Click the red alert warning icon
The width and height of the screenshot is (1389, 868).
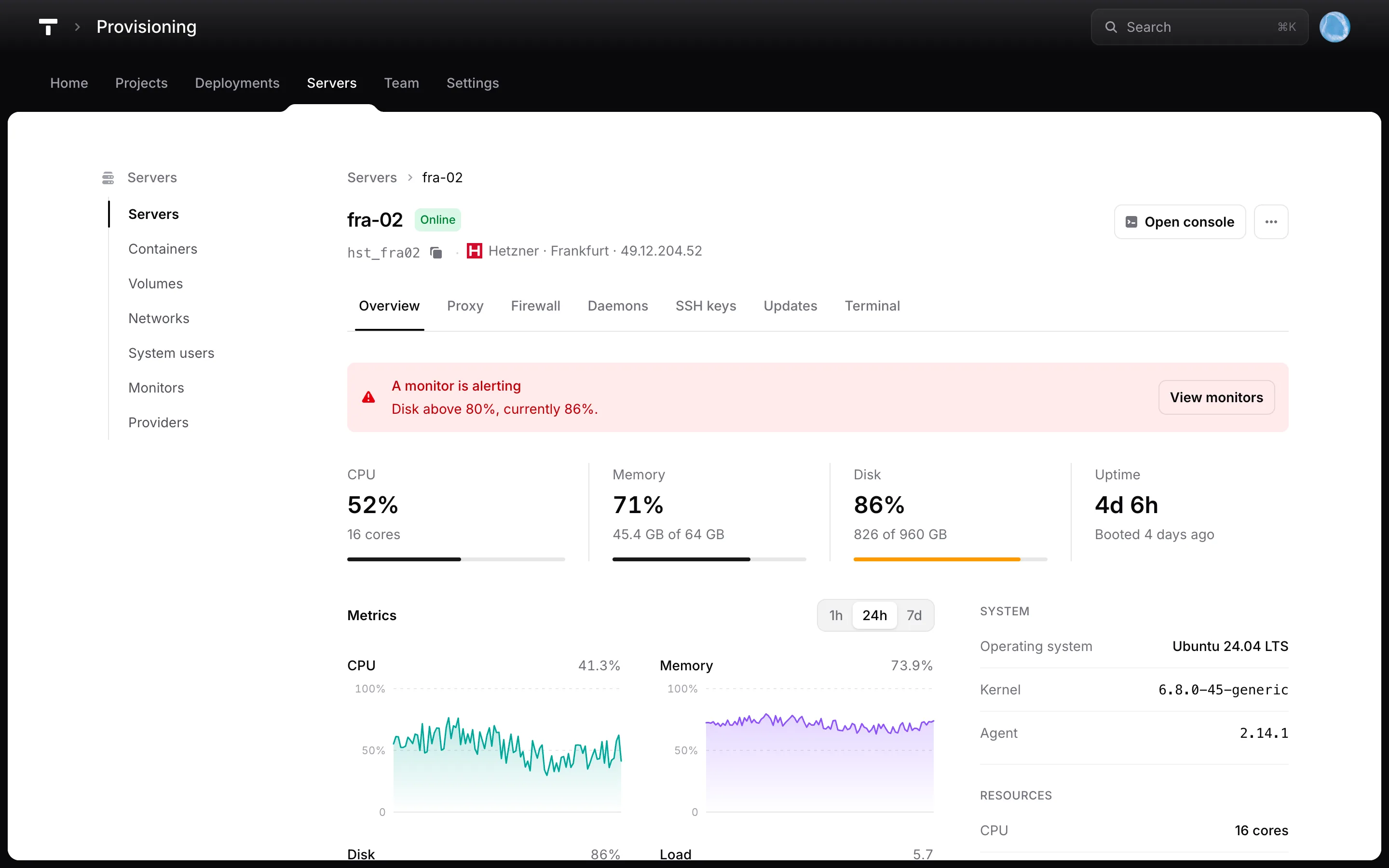tap(368, 397)
